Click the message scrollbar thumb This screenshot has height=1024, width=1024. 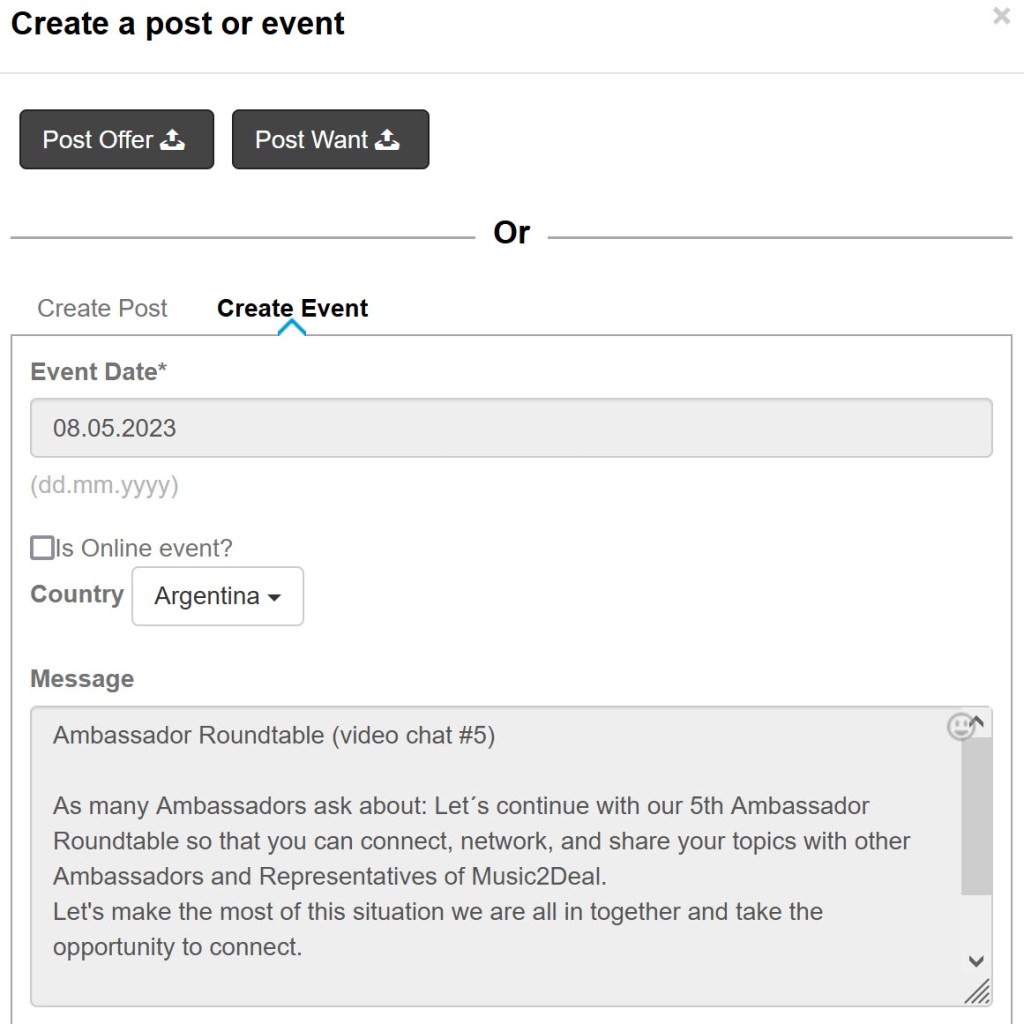coord(977,815)
